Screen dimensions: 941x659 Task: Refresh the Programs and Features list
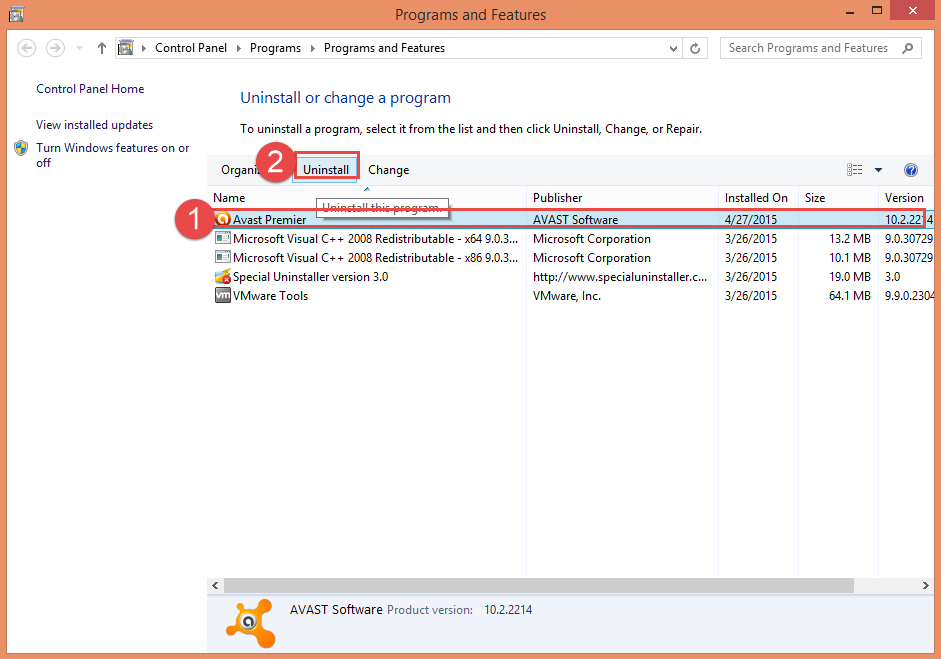point(695,48)
